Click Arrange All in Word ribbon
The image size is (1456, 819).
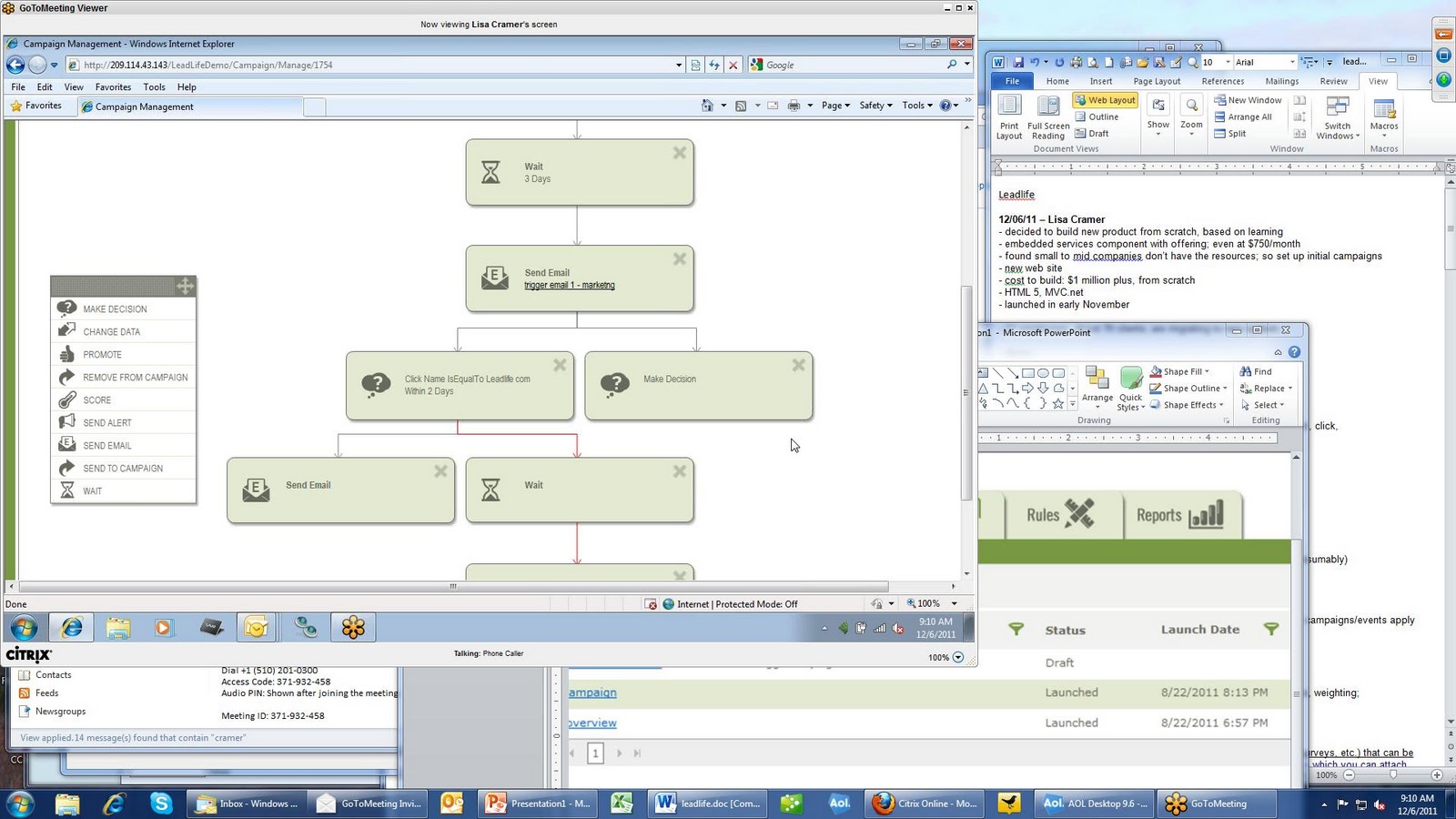click(x=1243, y=116)
